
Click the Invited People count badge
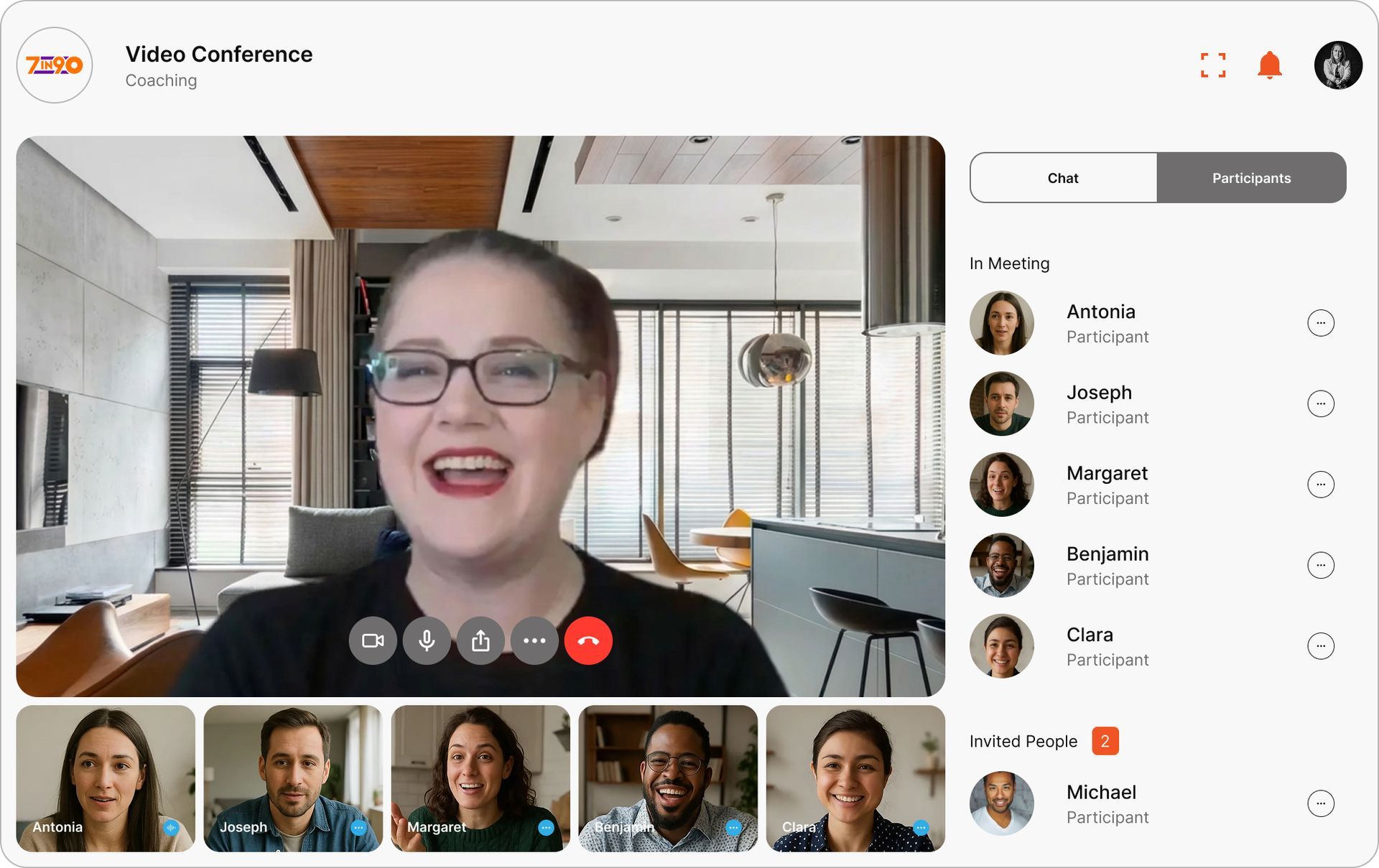pos(1105,741)
